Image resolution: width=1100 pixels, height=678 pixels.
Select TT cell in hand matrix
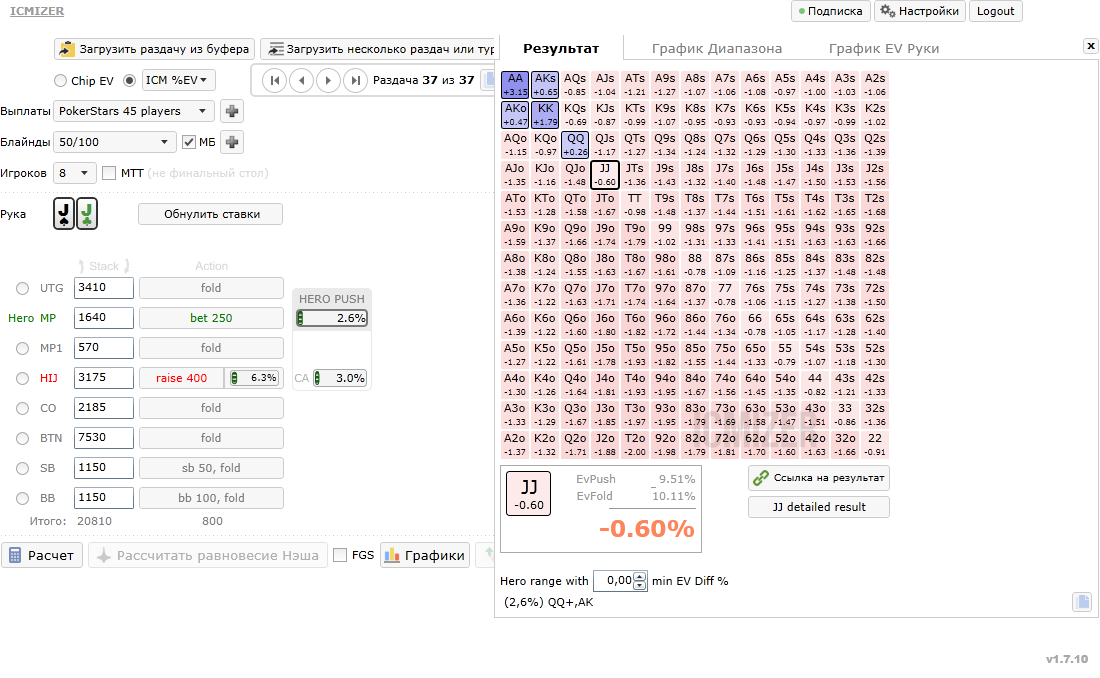click(635, 204)
